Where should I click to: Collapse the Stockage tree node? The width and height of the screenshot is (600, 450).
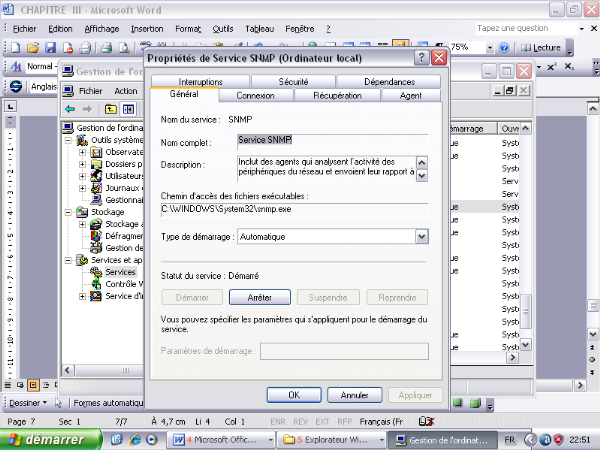coord(68,212)
